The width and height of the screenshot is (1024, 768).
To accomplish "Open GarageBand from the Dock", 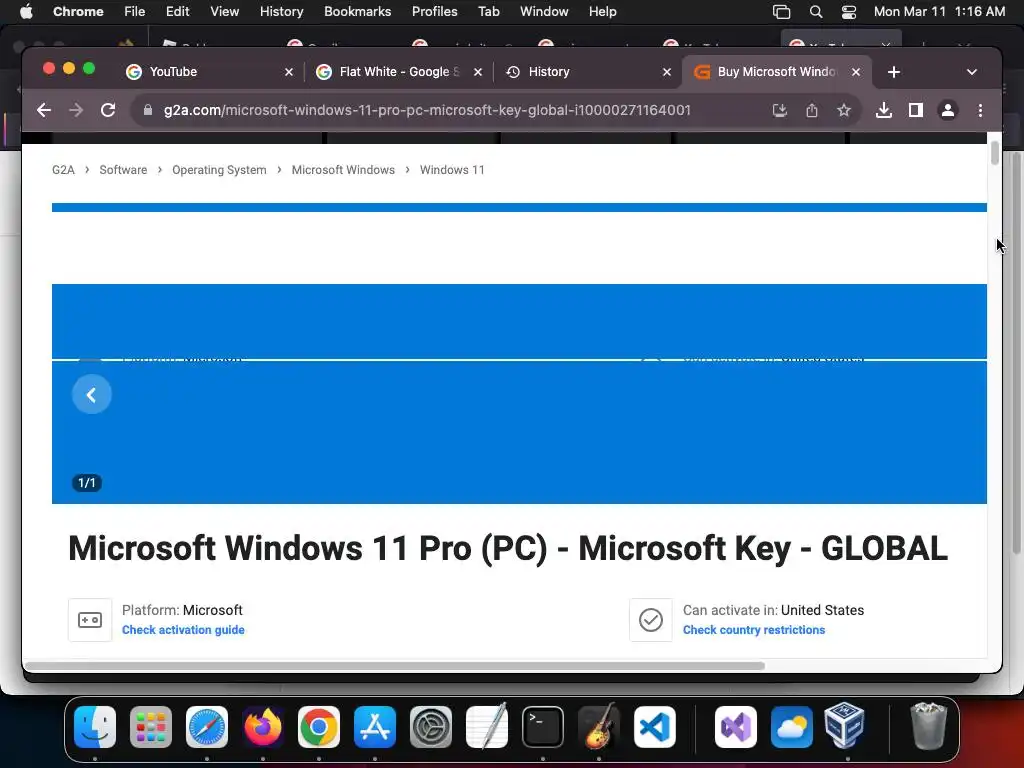I will [599, 727].
